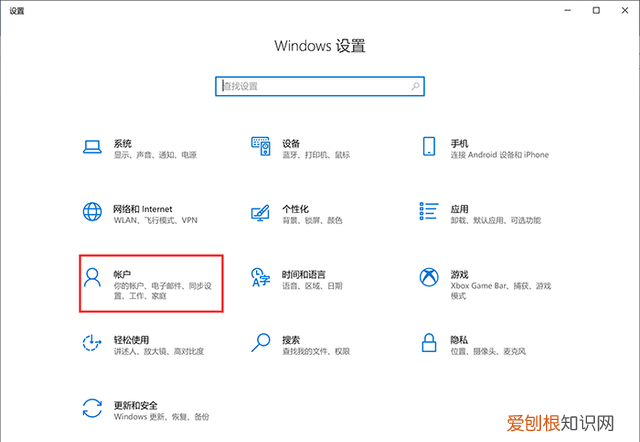Open the Network globe icon
This screenshot has width=640, height=442.
pyautogui.click(x=92, y=212)
